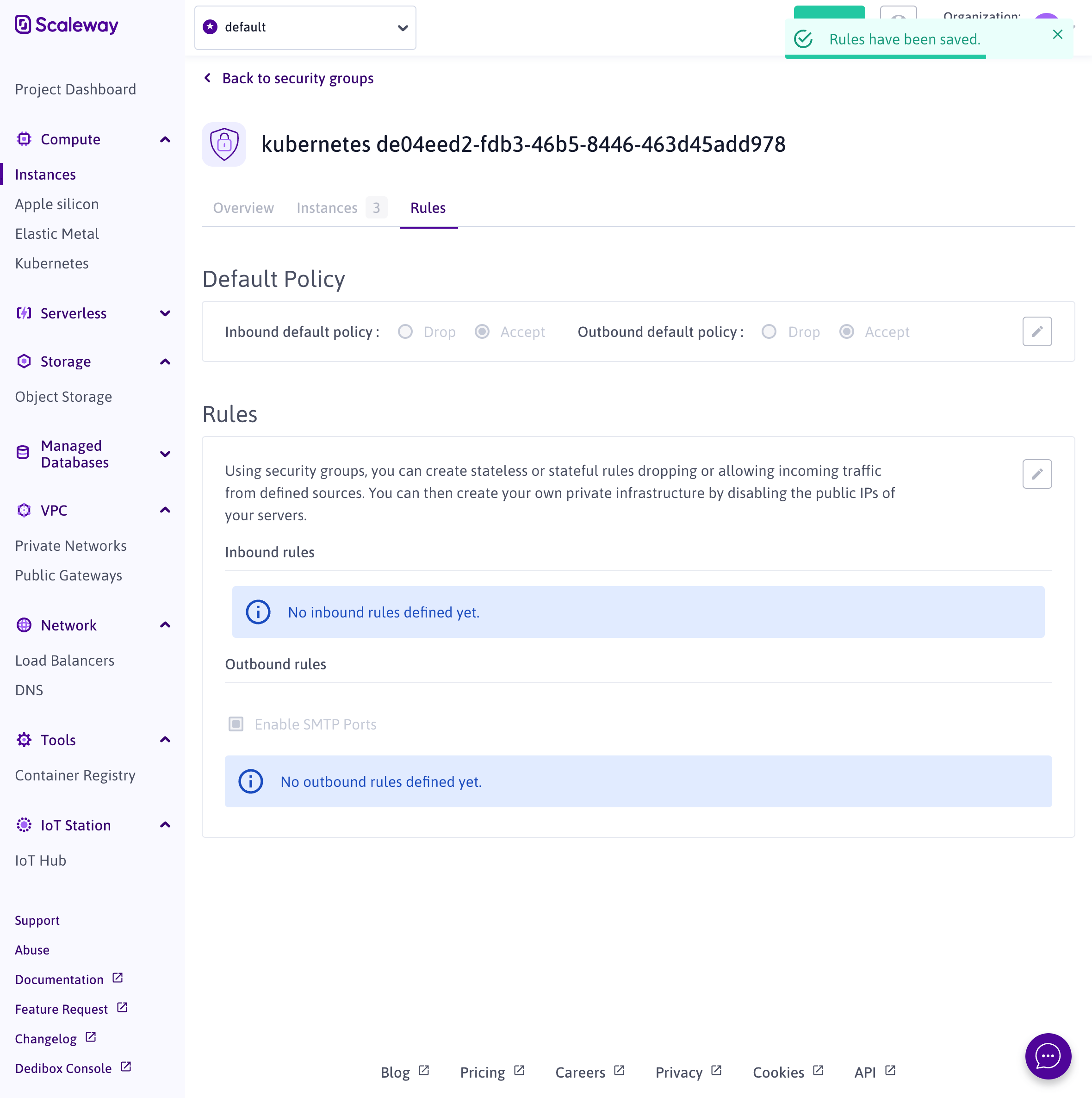Screen dimensions: 1092x1098
Task: Toggle the Enable SMTP Ports checkbox
Action: [236, 724]
